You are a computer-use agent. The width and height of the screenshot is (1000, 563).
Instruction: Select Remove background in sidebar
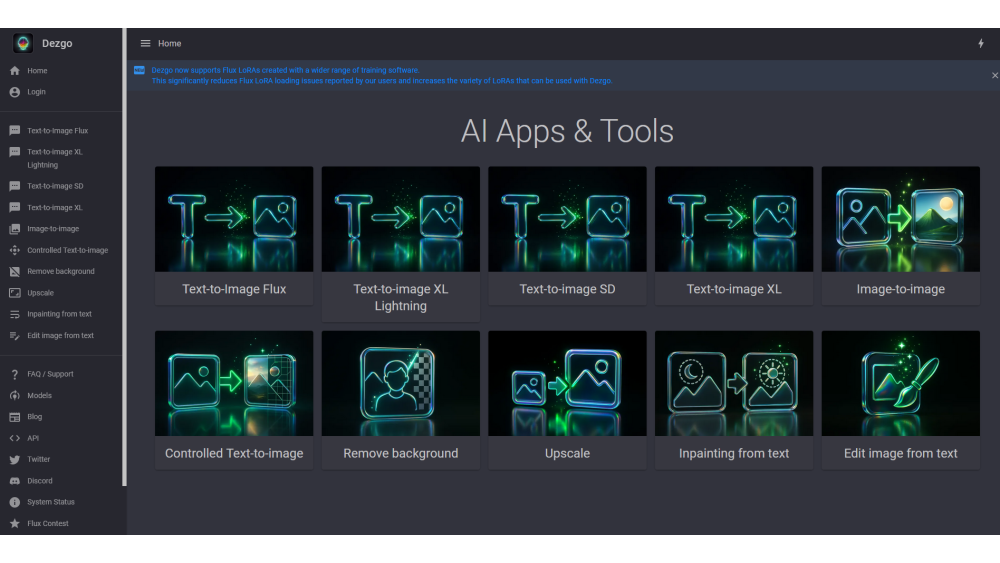(60, 271)
